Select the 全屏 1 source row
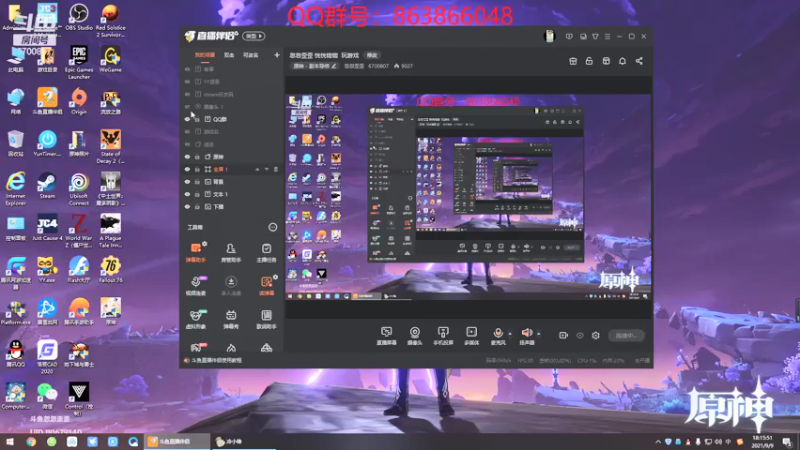The height and width of the screenshot is (450, 800). tap(232, 169)
